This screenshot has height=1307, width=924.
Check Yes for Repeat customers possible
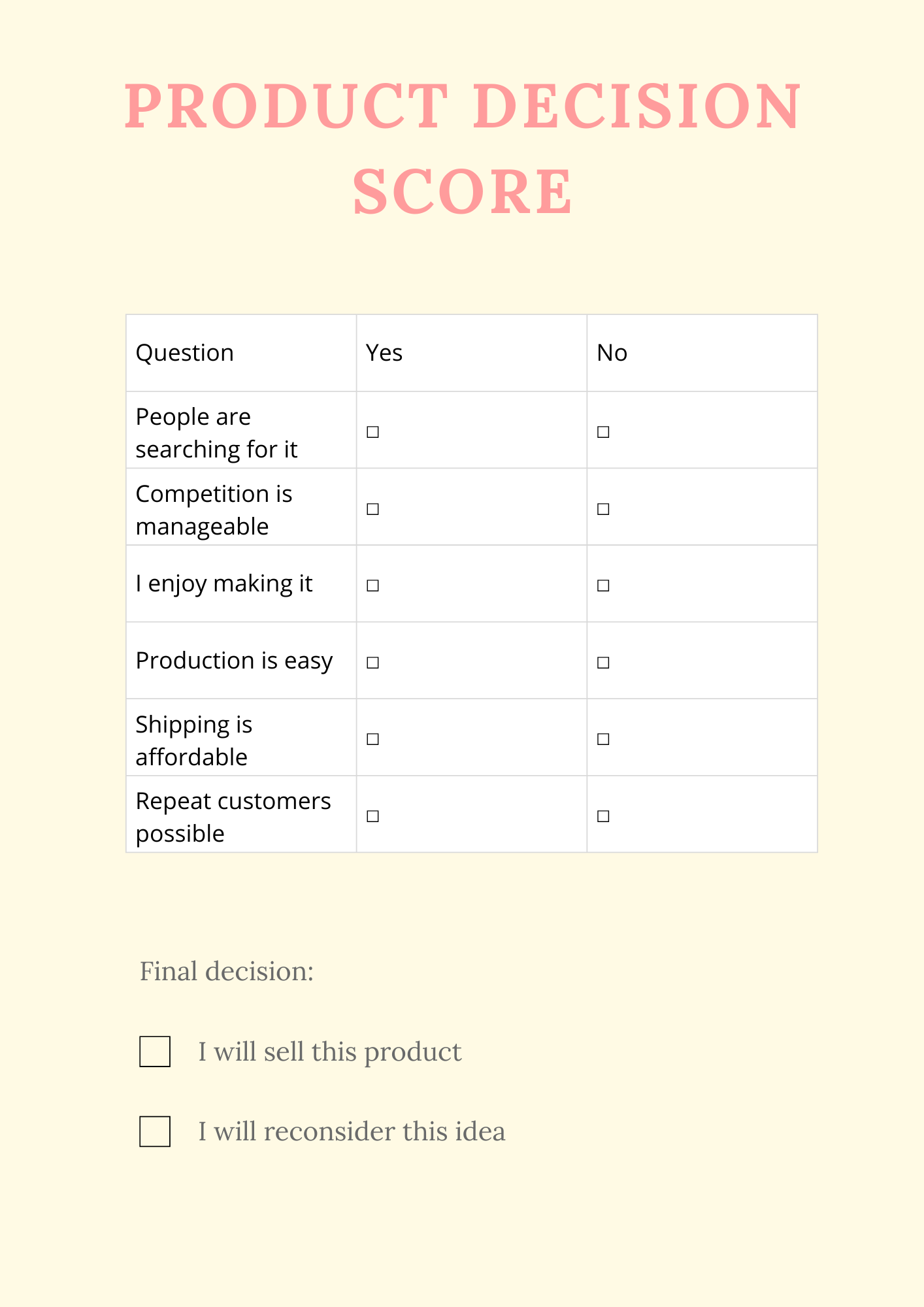coord(372,816)
